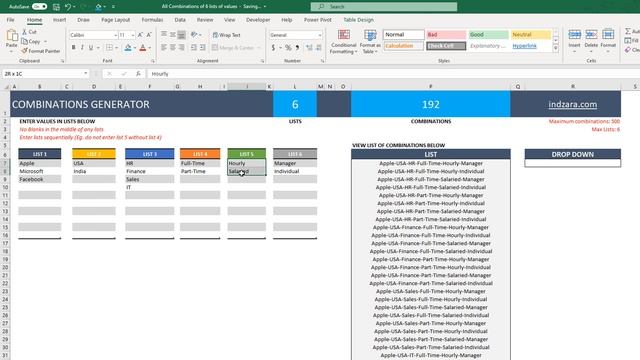Image resolution: width=640 pixels, height=360 pixels.
Task: Click the Increase Decimal icon
Action: (309, 48)
